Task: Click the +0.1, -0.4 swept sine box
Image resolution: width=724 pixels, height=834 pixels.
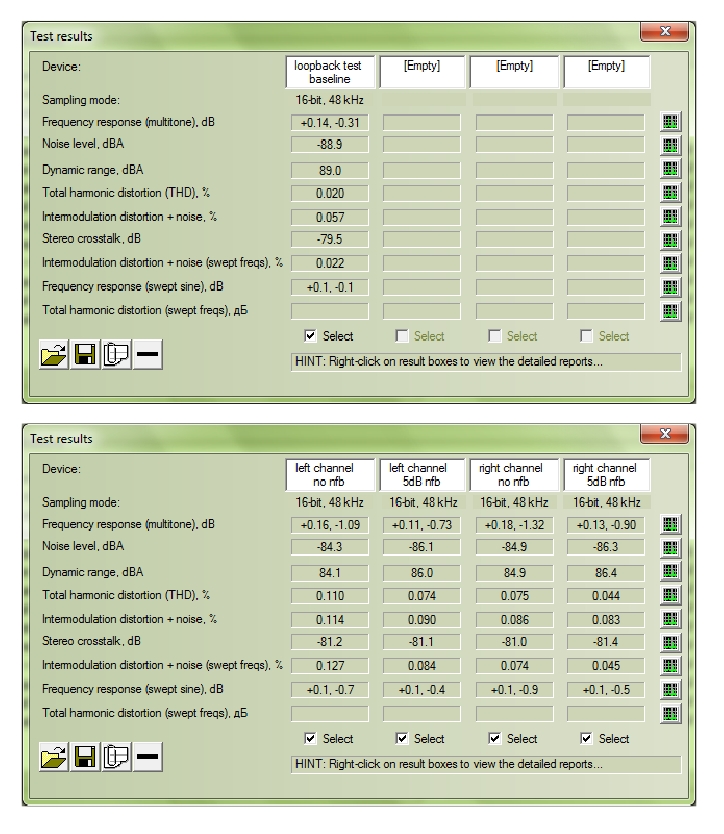Action: 422,690
